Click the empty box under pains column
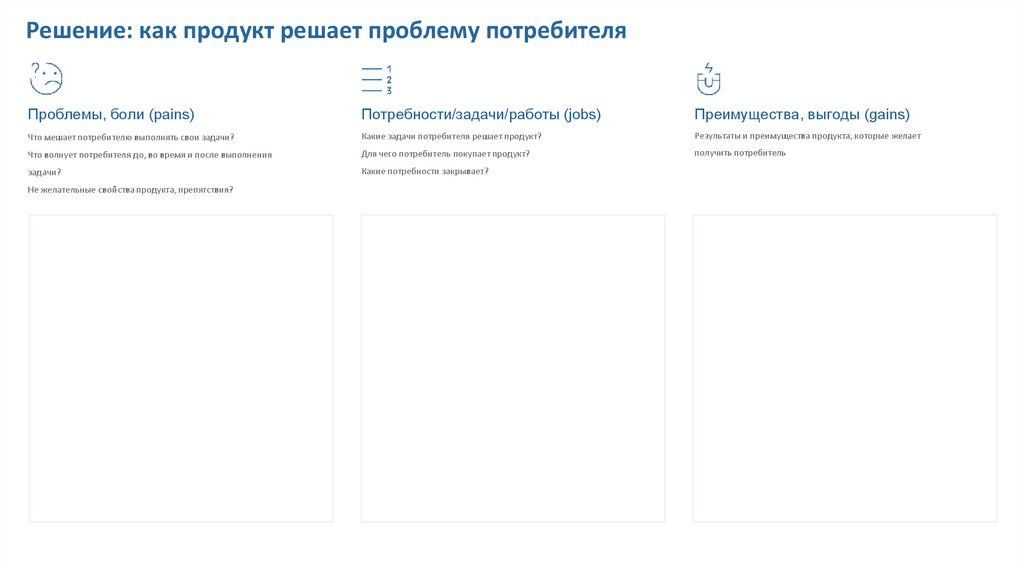 181,368
